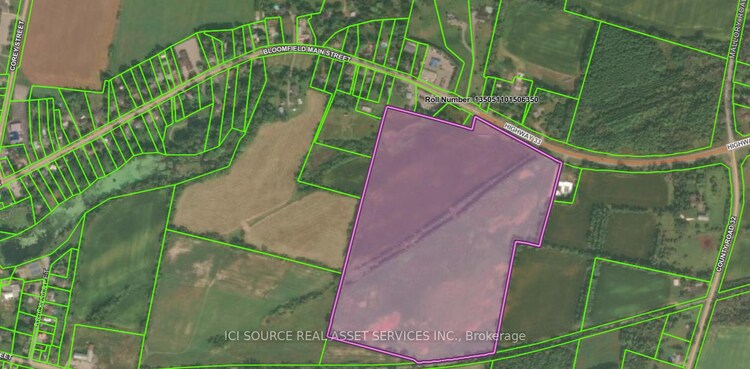The width and height of the screenshot is (750, 369).
Task: Click the blue-roofed building near Highway 33
Action: pyautogui.click(x=434, y=63)
